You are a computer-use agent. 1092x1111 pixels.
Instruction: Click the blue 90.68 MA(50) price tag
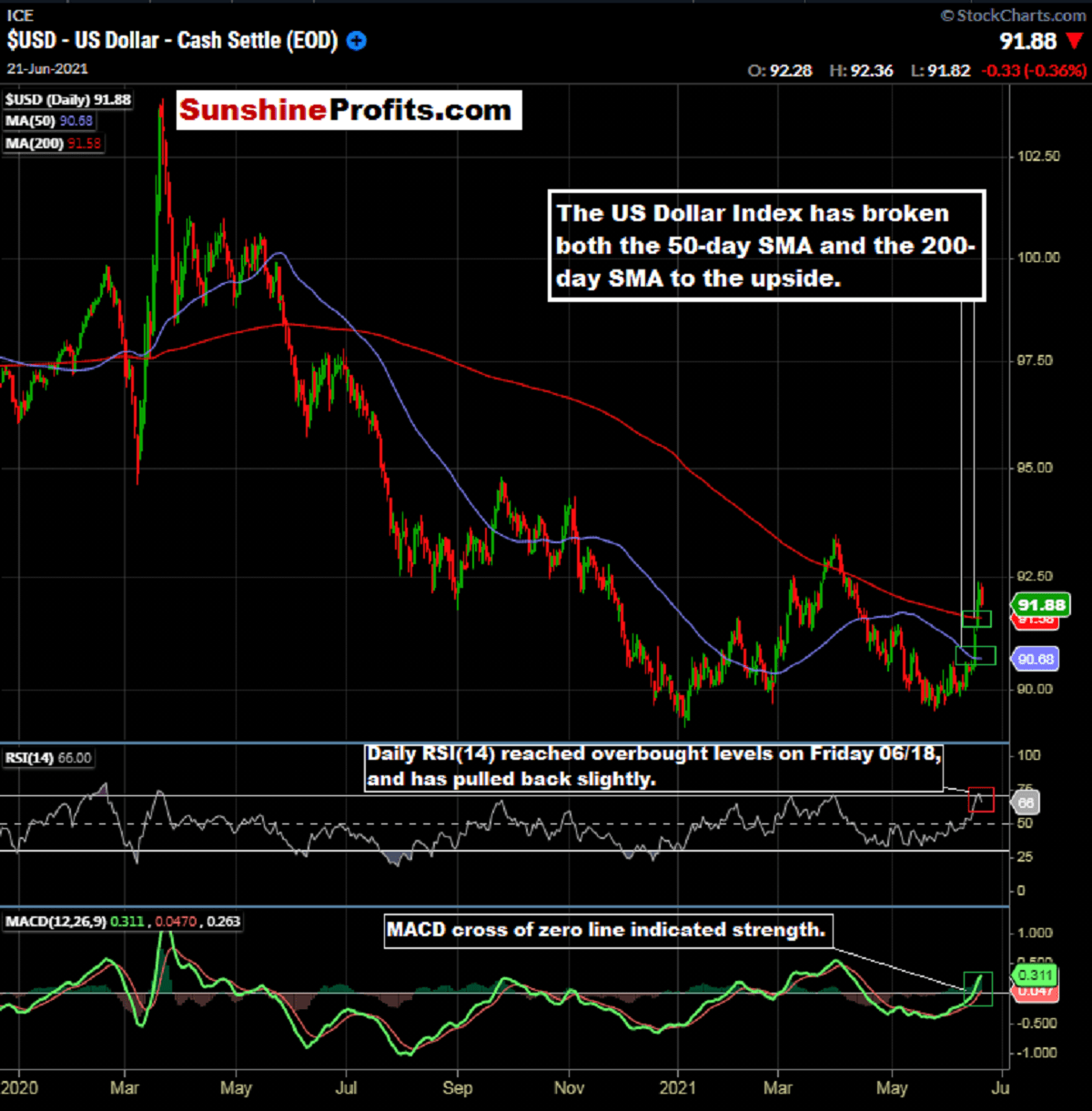[x=1035, y=659]
